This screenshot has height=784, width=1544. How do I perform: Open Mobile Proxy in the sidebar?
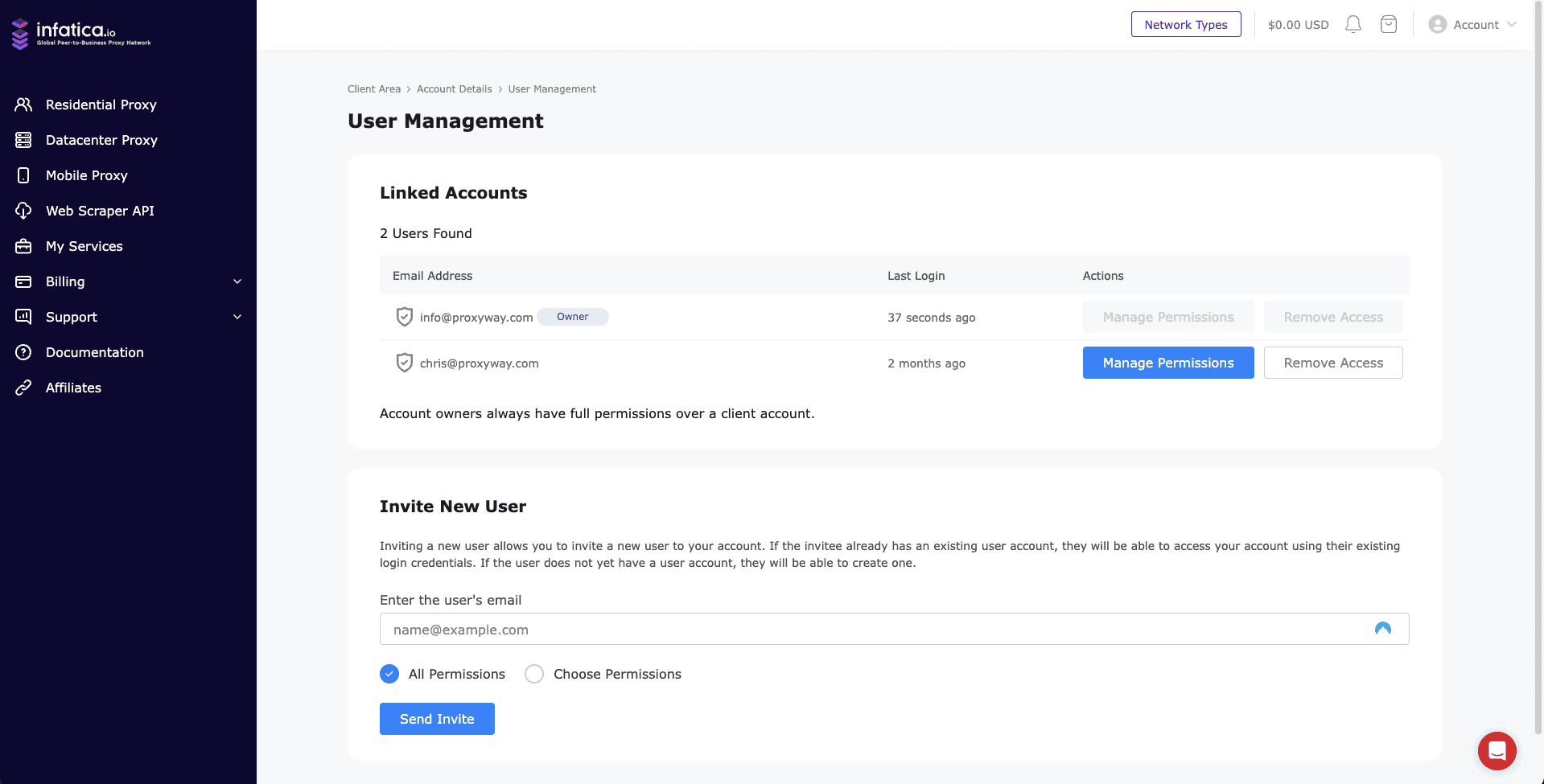coord(87,175)
